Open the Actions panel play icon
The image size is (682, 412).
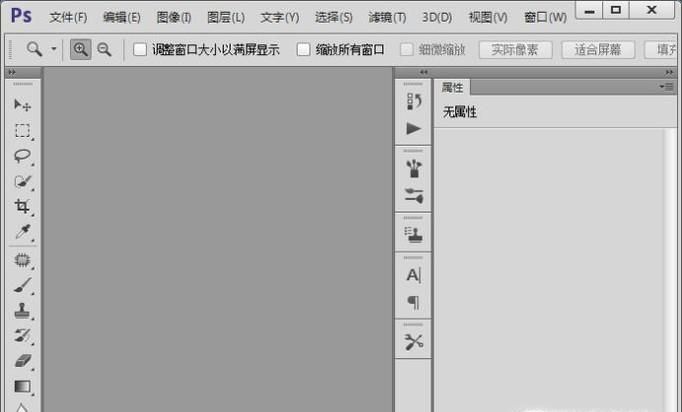[414, 129]
